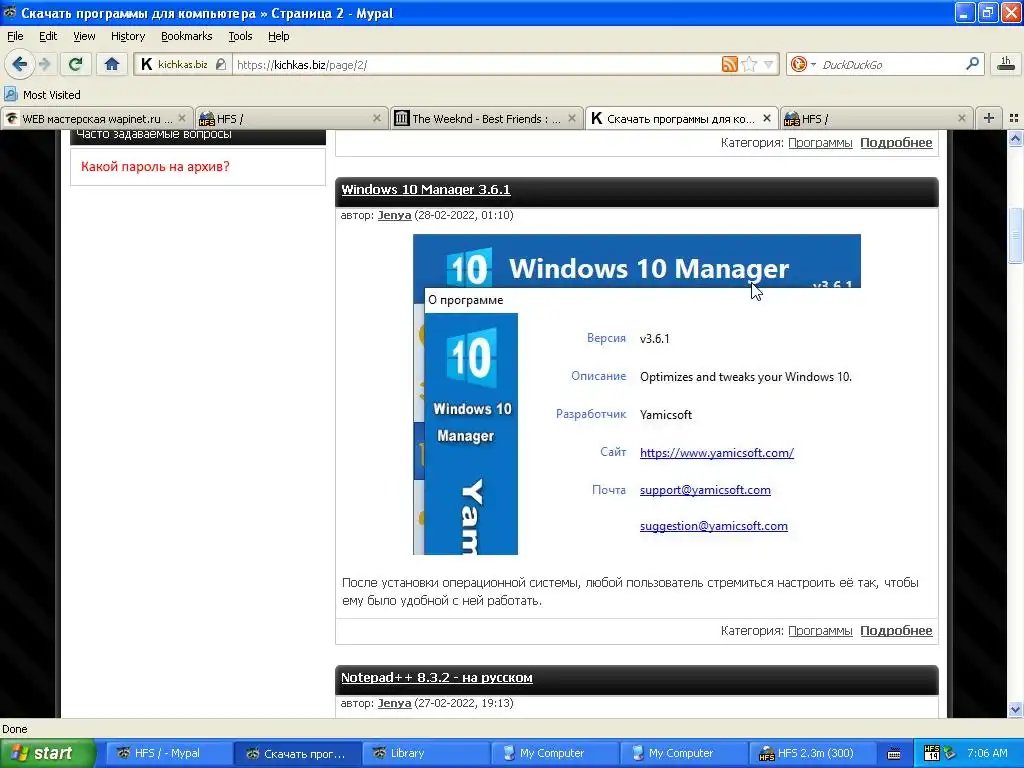Viewport: 1024px width, 768px height.
Task: Click the HFS tray icon
Action: pos(932,753)
